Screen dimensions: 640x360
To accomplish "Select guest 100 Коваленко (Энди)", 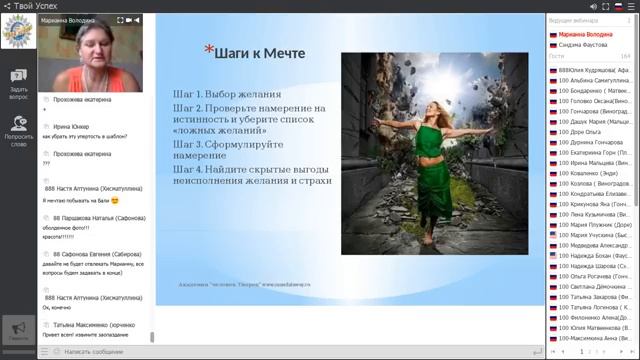I will (x=589, y=173).
